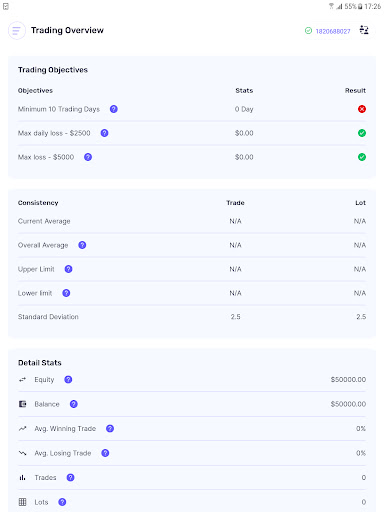Click the red failed result indicator
Image resolution: width=384 pixels, height=512 pixels.
click(x=362, y=109)
